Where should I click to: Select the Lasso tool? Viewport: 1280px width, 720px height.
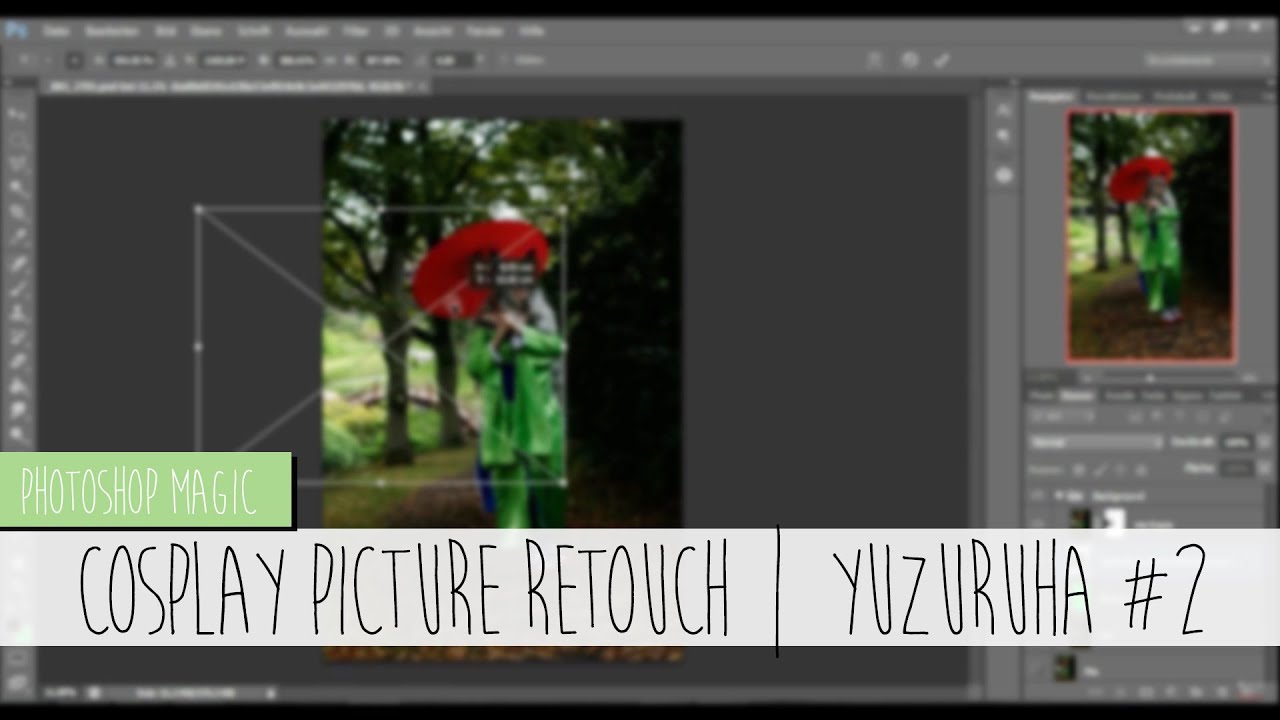click(18, 163)
